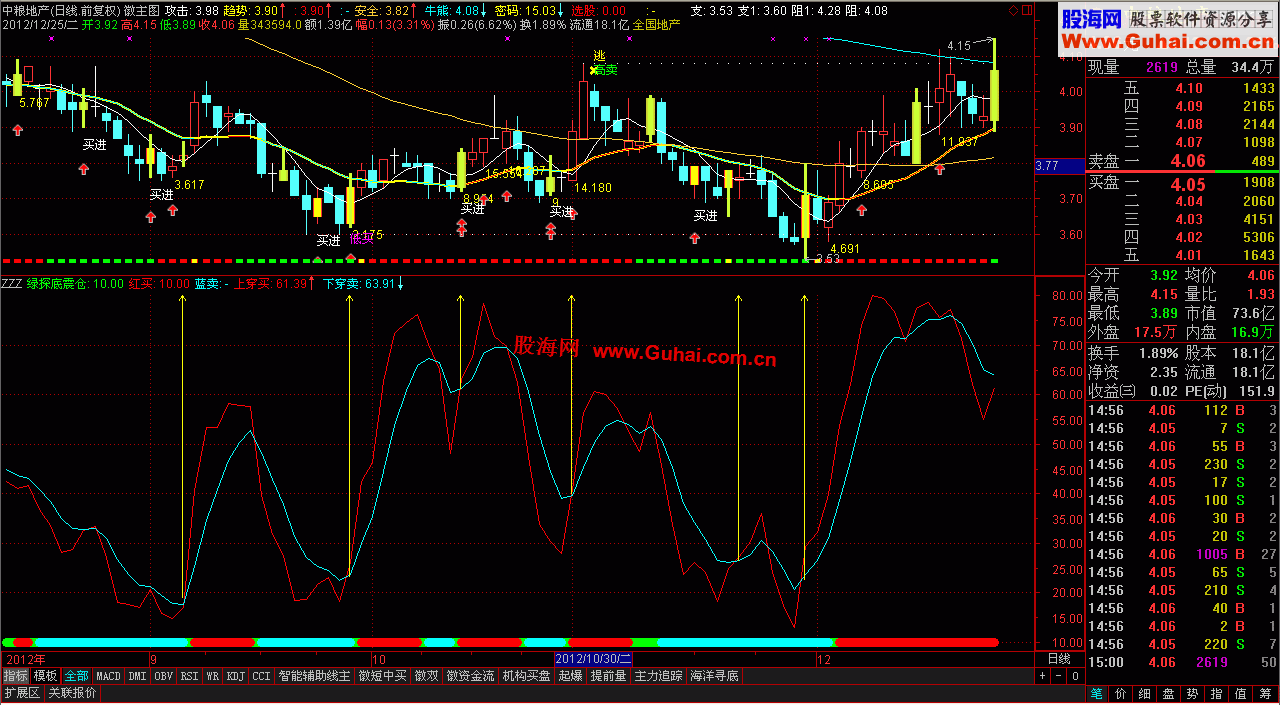Click the minus zoom button under the chart
This screenshot has height=705, width=1280.
pos(1059,677)
